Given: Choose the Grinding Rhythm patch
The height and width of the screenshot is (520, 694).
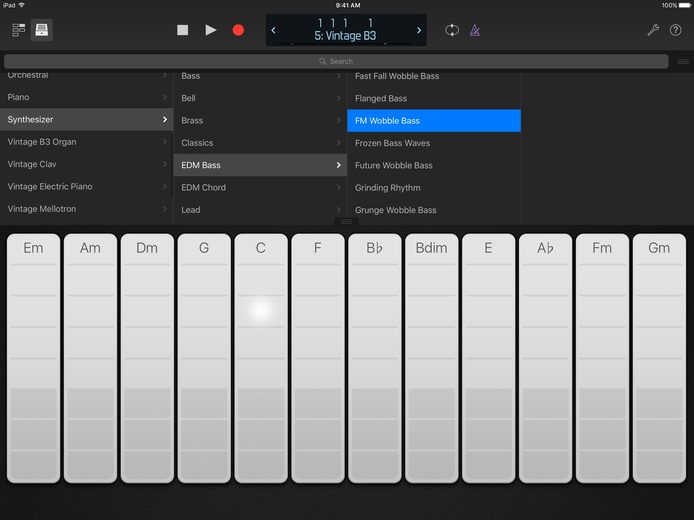Looking at the screenshot, I should [434, 188].
